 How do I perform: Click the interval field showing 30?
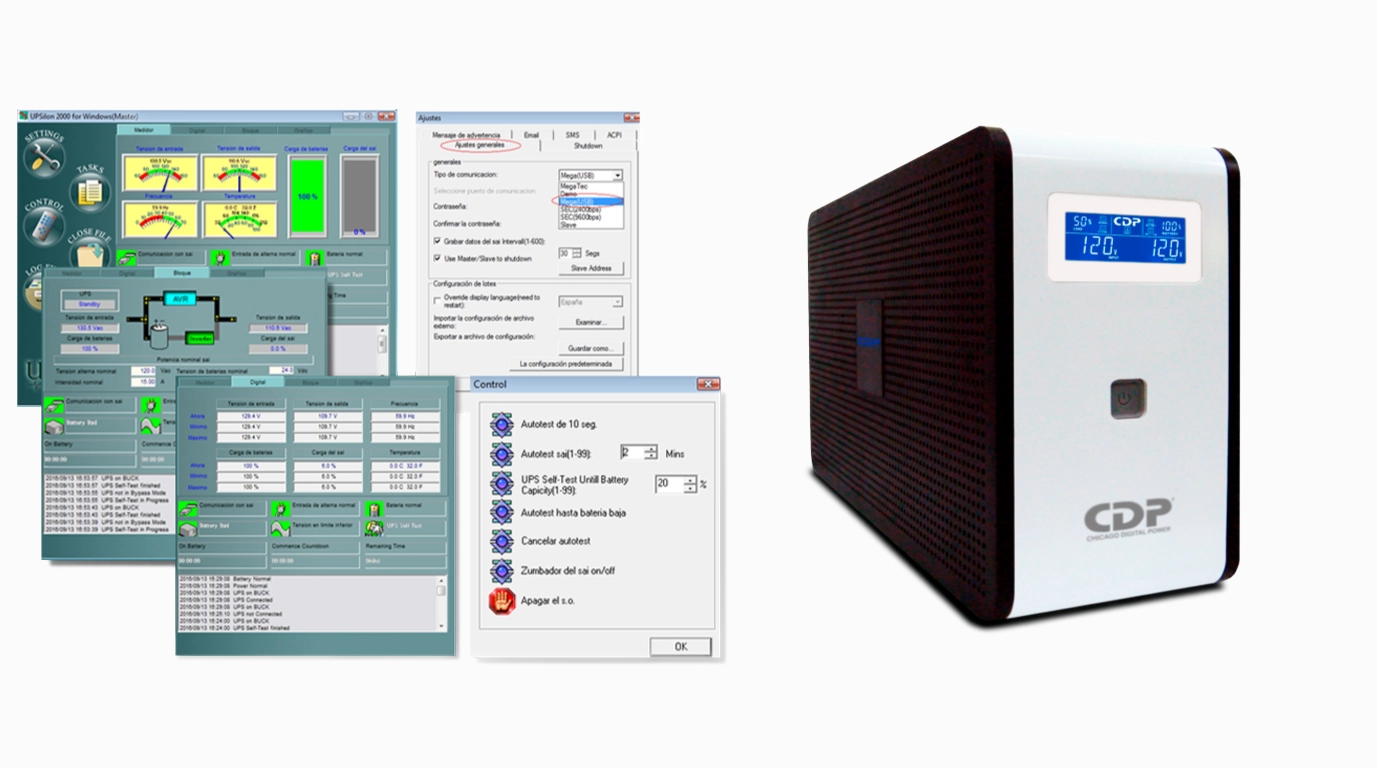tap(565, 253)
